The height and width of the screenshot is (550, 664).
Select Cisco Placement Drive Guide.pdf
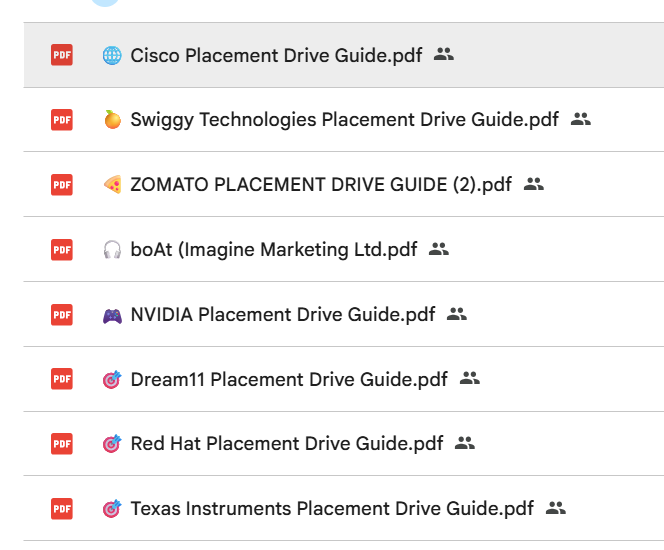coord(276,55)
